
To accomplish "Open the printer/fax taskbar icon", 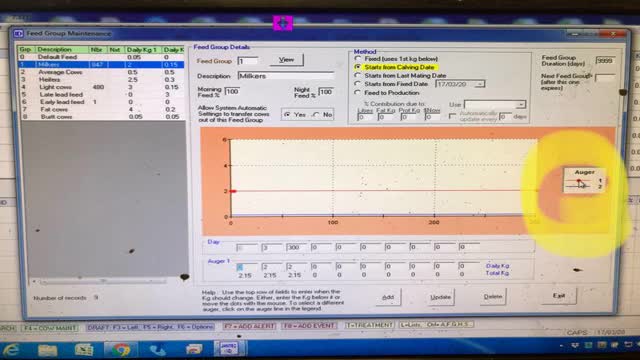I will point(193,349).
